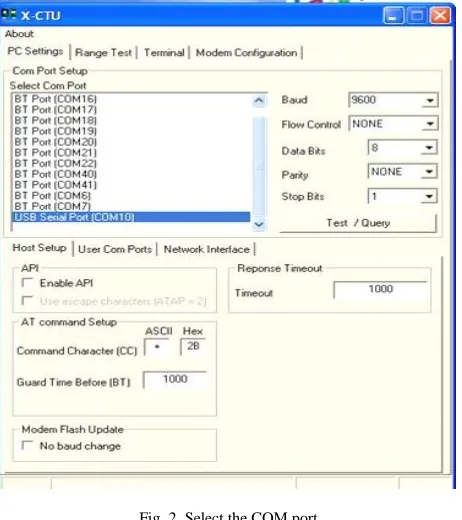The image size is (462, 520).
Task: Click the Timeout value field
Action: coord(380,289)
